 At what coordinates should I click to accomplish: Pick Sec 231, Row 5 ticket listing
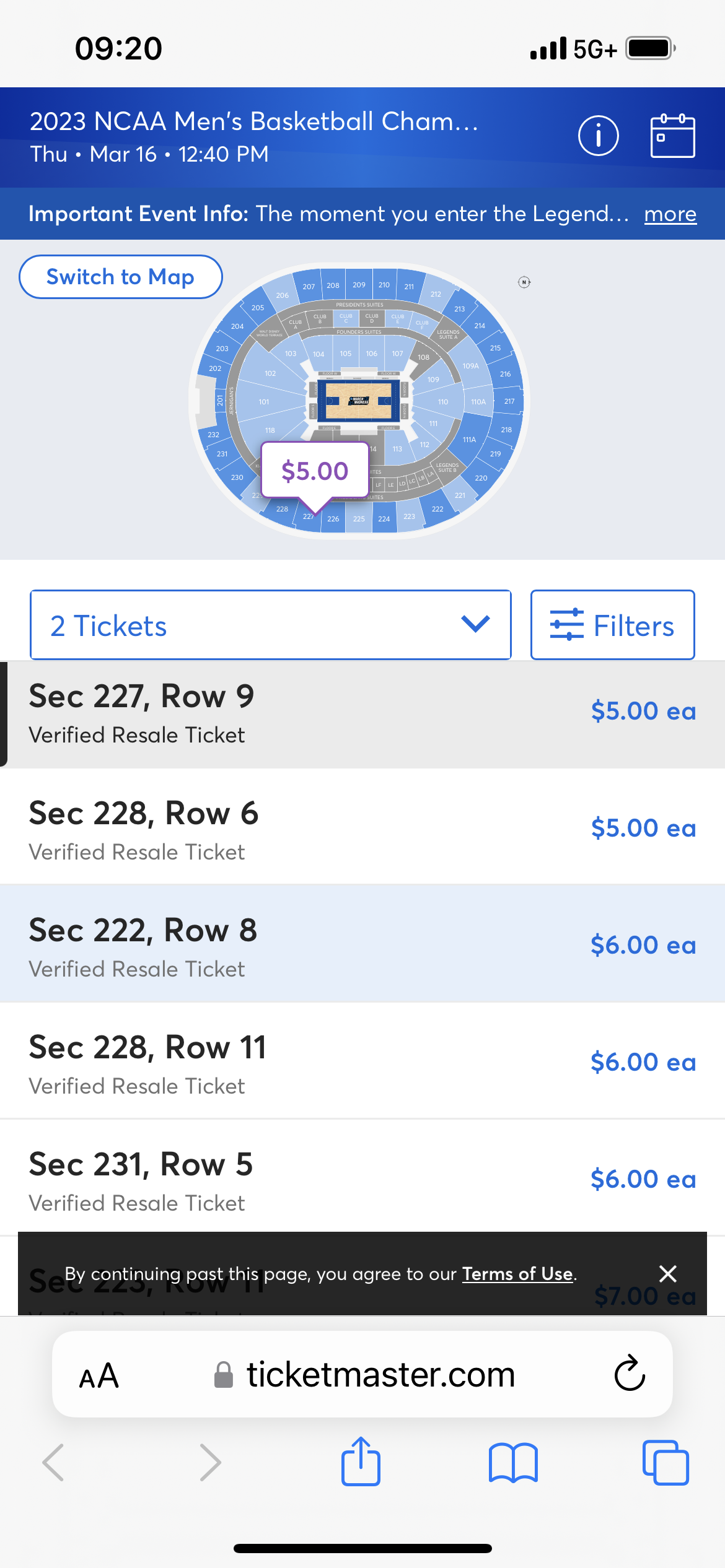[362, 1180]
